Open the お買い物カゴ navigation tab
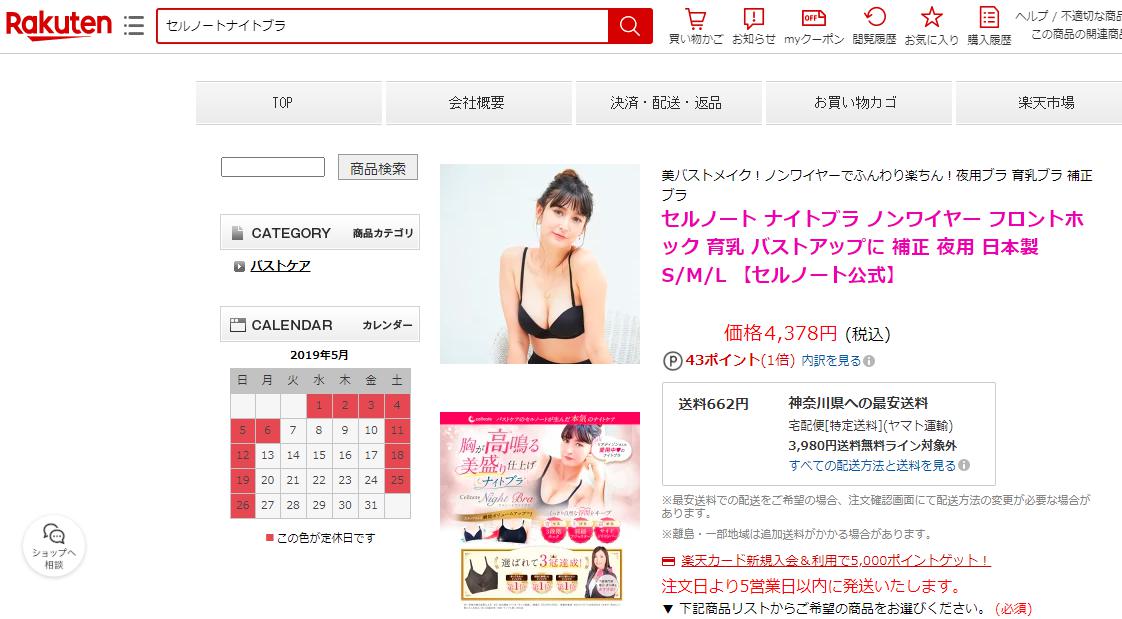This screenshot has height=619, width=1122. [859, 102]
